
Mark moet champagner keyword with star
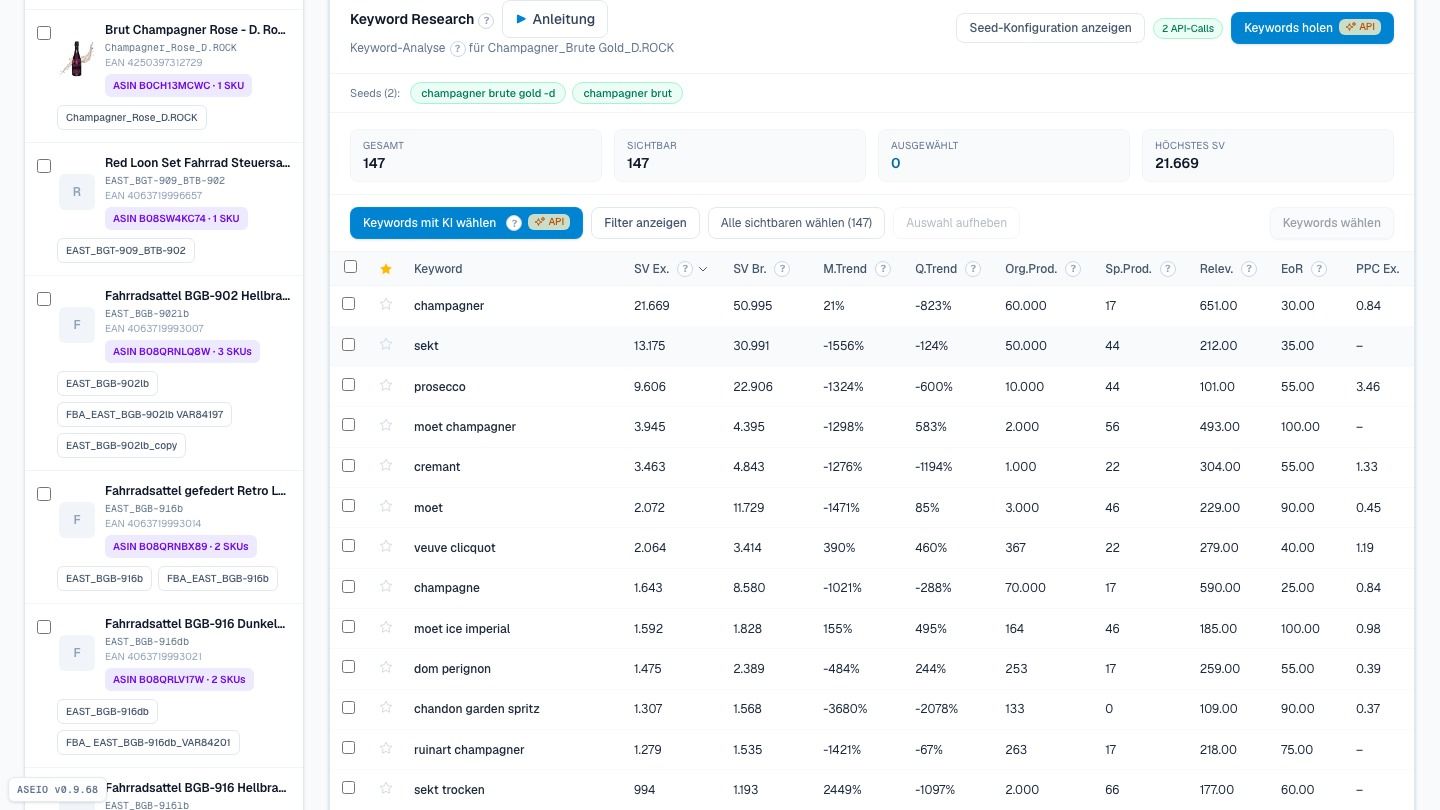tap(386, 426)
